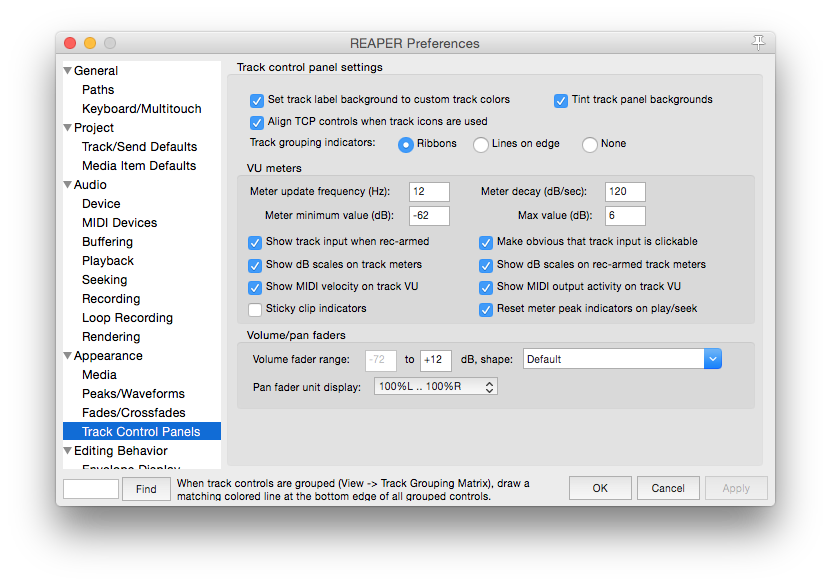Click the volume fader minimum -72 field
Viewport: 831px width, 586px height.
click(x=381, y=360)
